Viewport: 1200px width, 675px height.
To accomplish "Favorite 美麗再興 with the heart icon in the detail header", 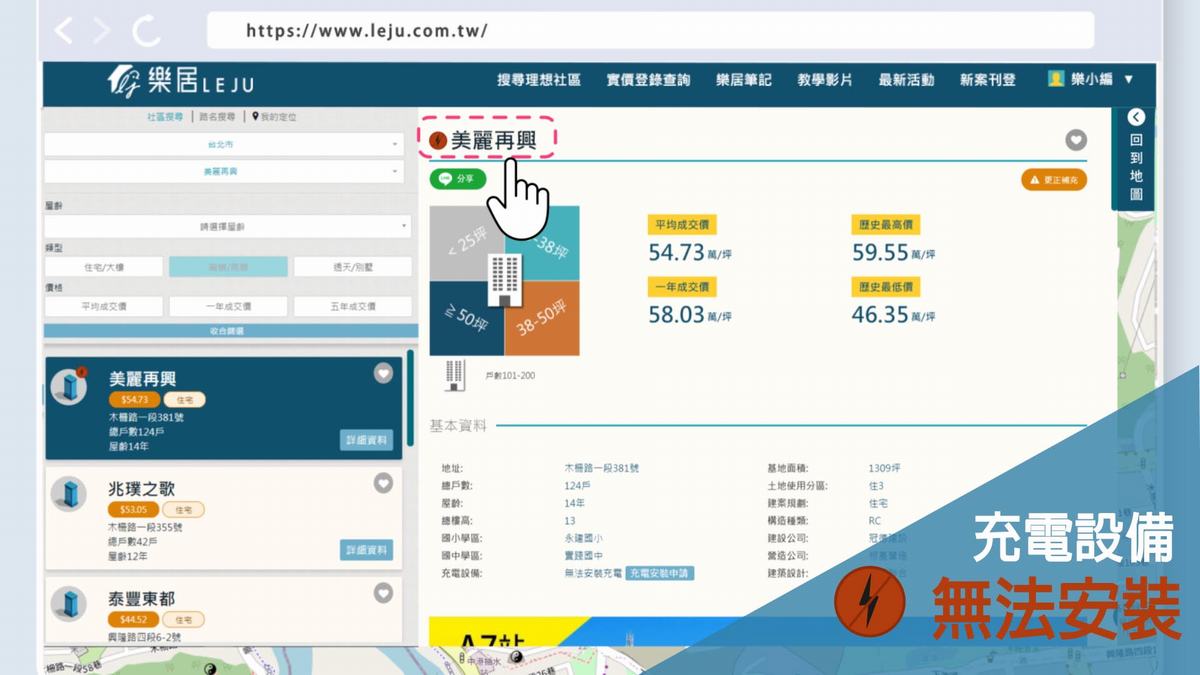I will tap(1076, 140).
